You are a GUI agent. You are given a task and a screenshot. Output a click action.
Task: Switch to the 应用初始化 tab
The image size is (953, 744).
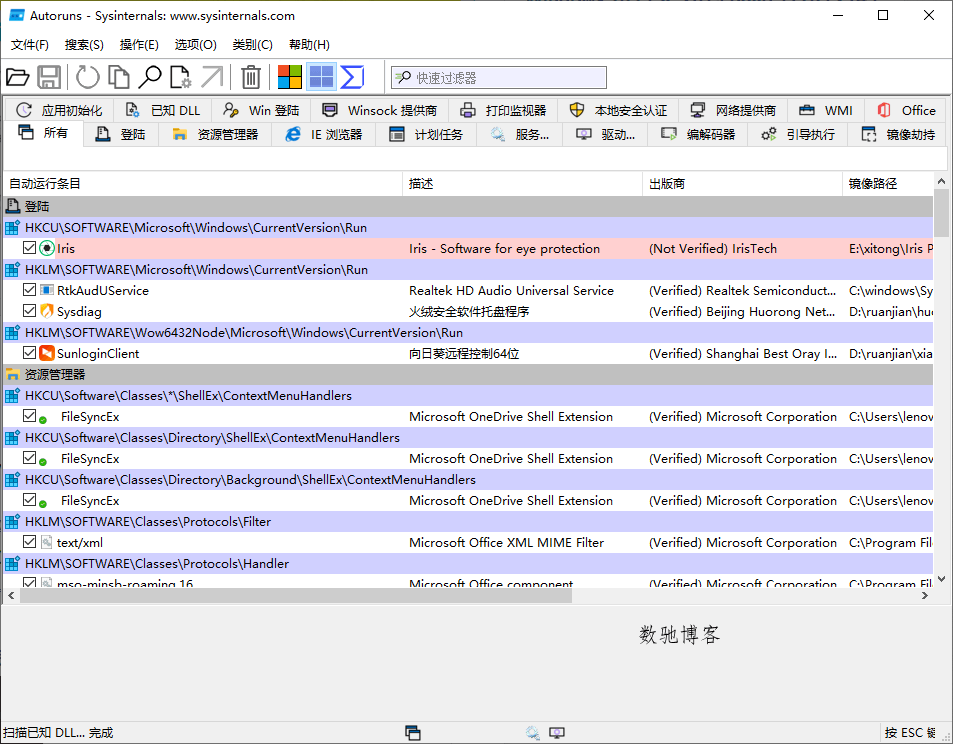coord(59,111)
